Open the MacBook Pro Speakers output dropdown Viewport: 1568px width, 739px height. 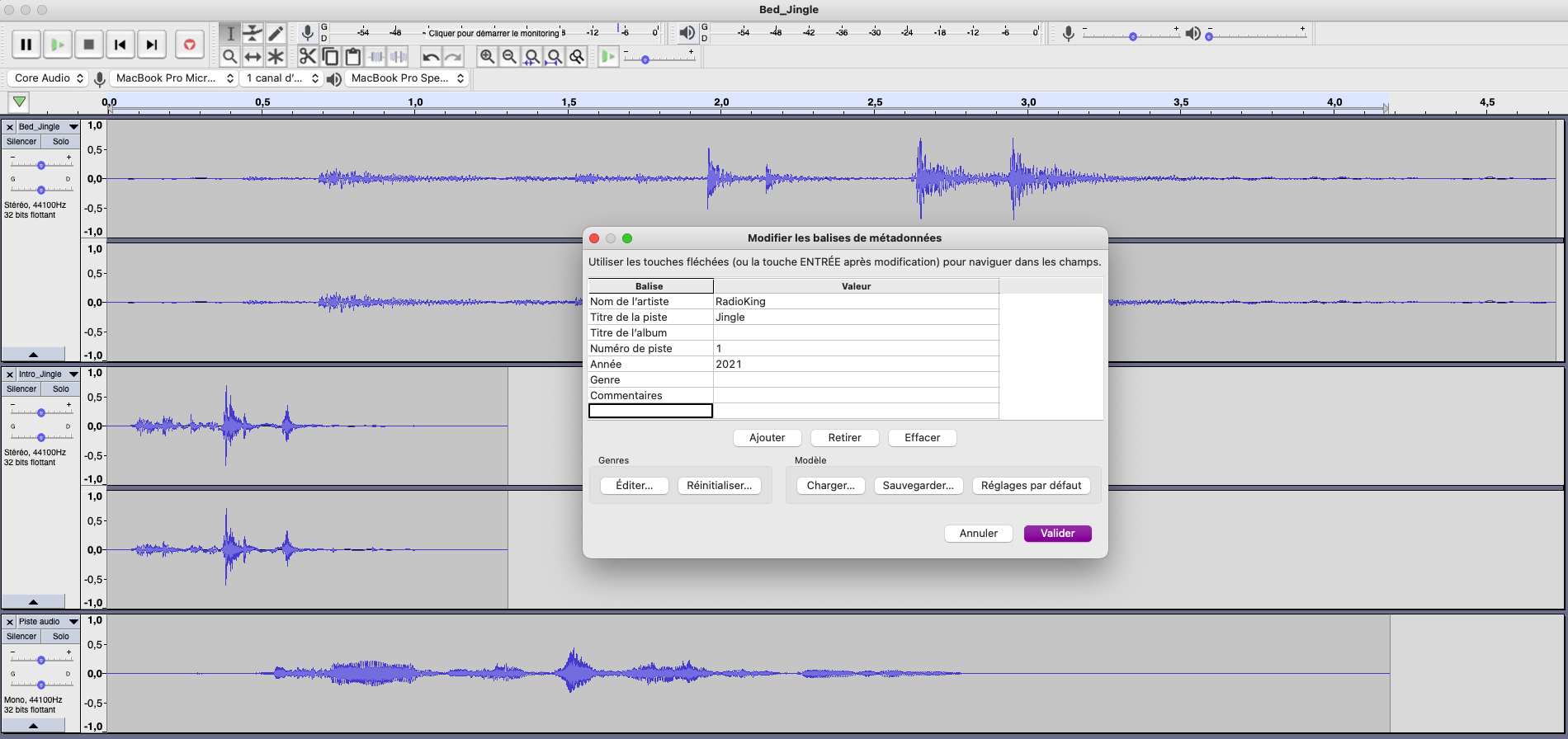click(407, 78)
